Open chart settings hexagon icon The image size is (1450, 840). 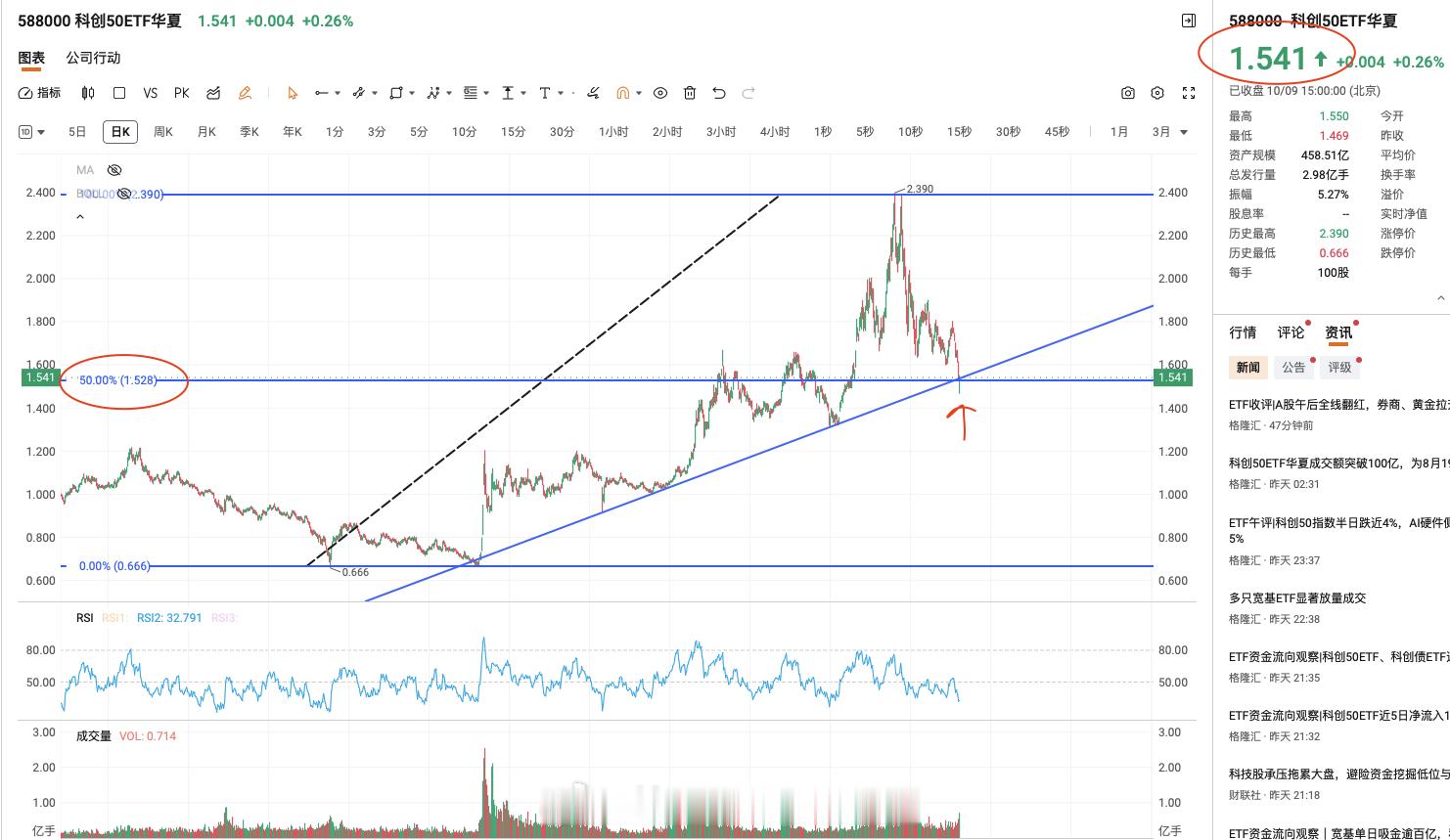(x=1157, y=93)
